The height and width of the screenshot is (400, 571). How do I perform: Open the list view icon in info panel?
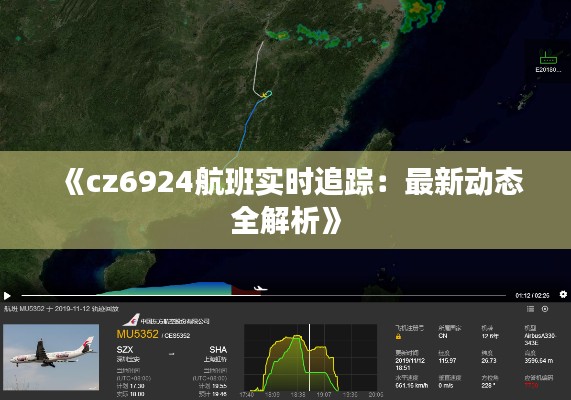coord(530,309)
